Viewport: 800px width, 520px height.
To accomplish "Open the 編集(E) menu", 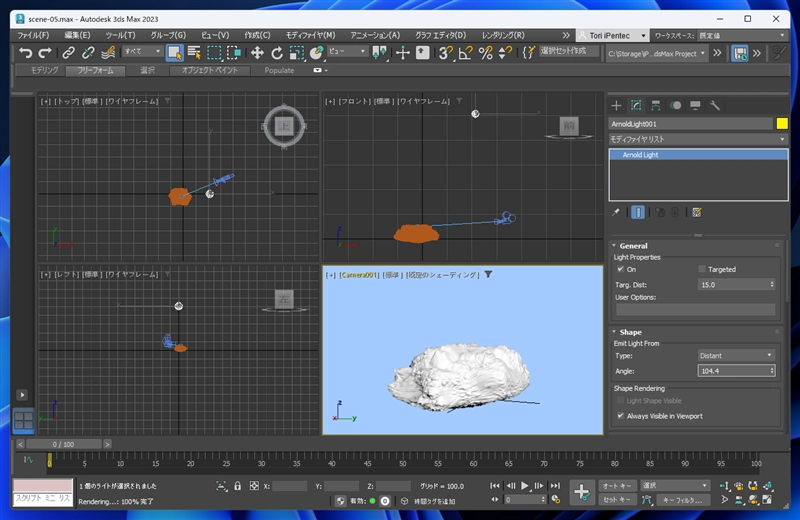I will [x=78, y=35].
